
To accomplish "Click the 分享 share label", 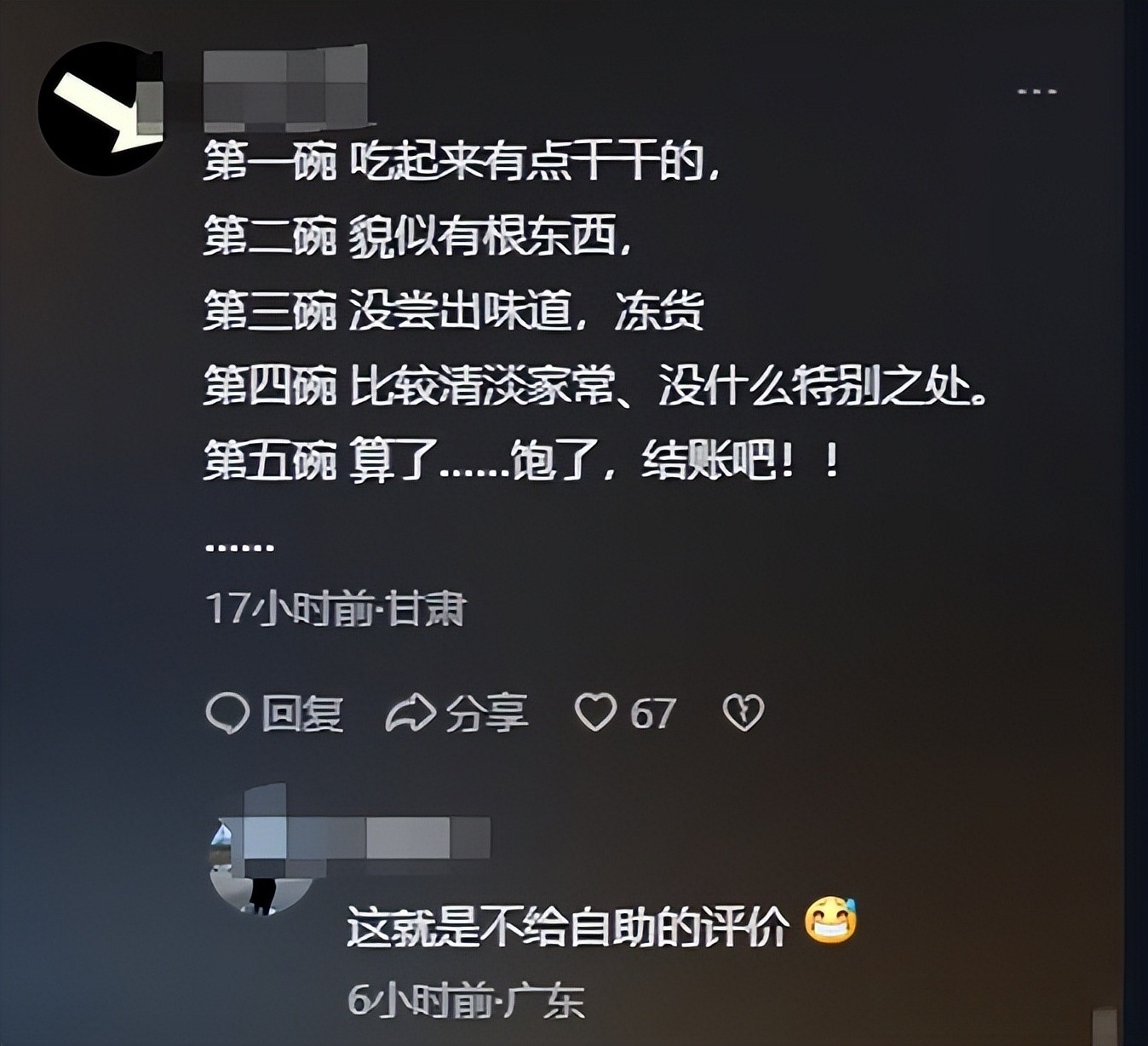I will click(487, 714).
